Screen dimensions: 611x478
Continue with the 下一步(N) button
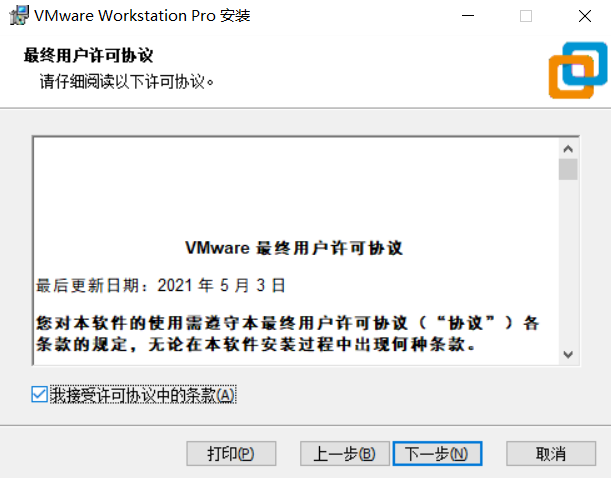click(x=437, y=453)
